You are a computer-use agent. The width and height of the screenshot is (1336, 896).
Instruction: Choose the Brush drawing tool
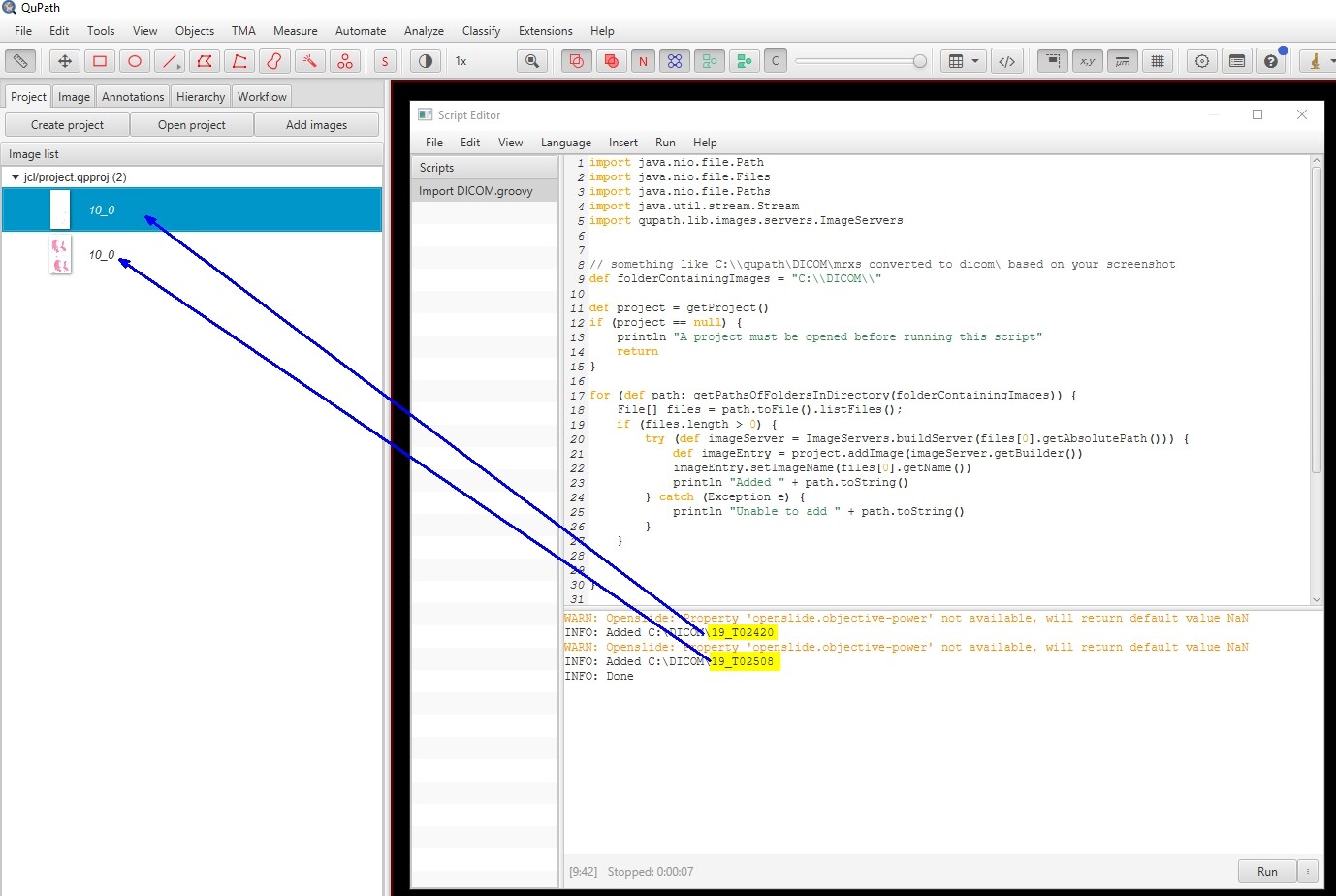(x=274, y=61)
